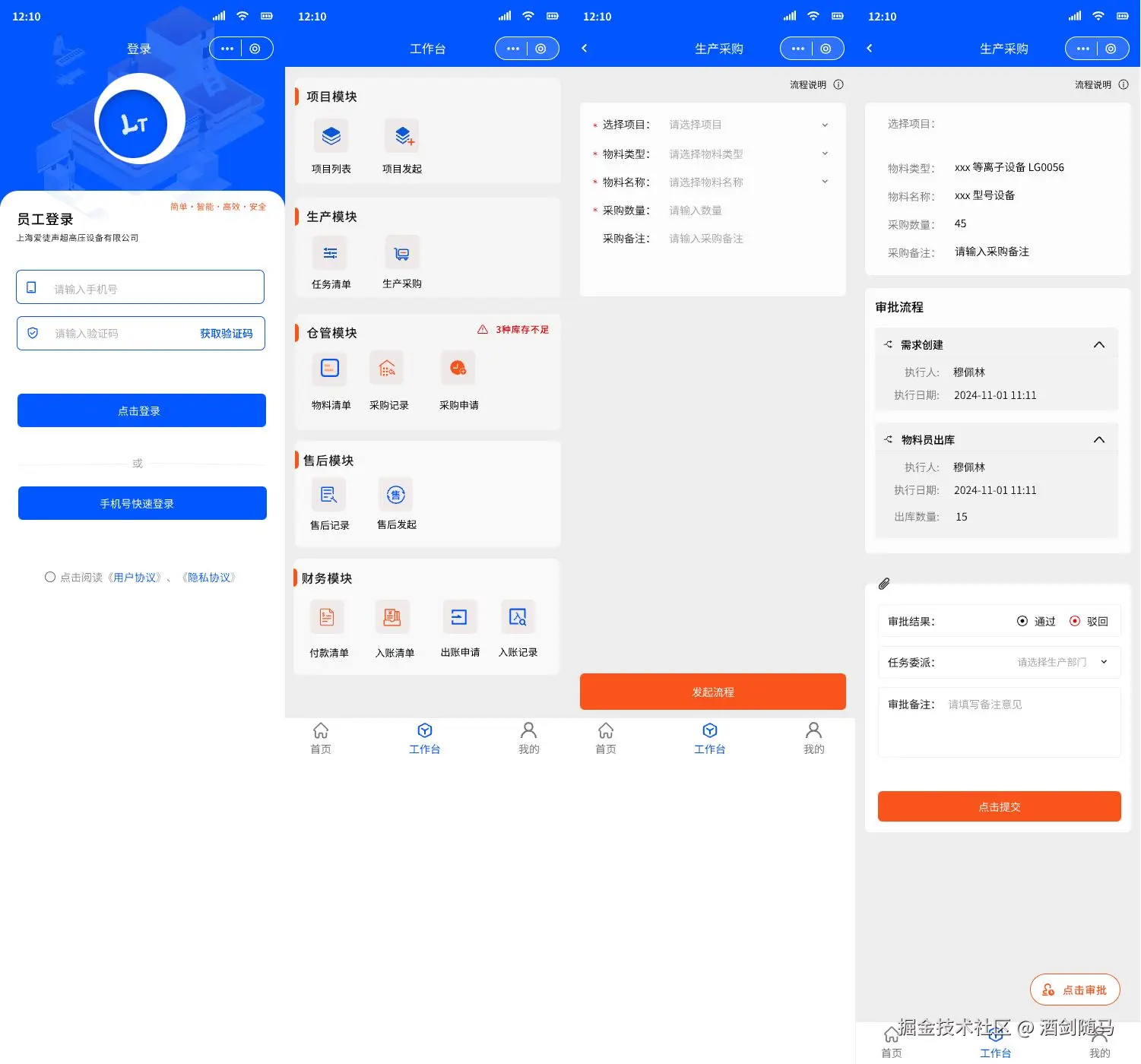Open the 任务清单 icon
The width and height of the screenshot is (1141, 1064).
pyautogui.click(x=330, y=253)
